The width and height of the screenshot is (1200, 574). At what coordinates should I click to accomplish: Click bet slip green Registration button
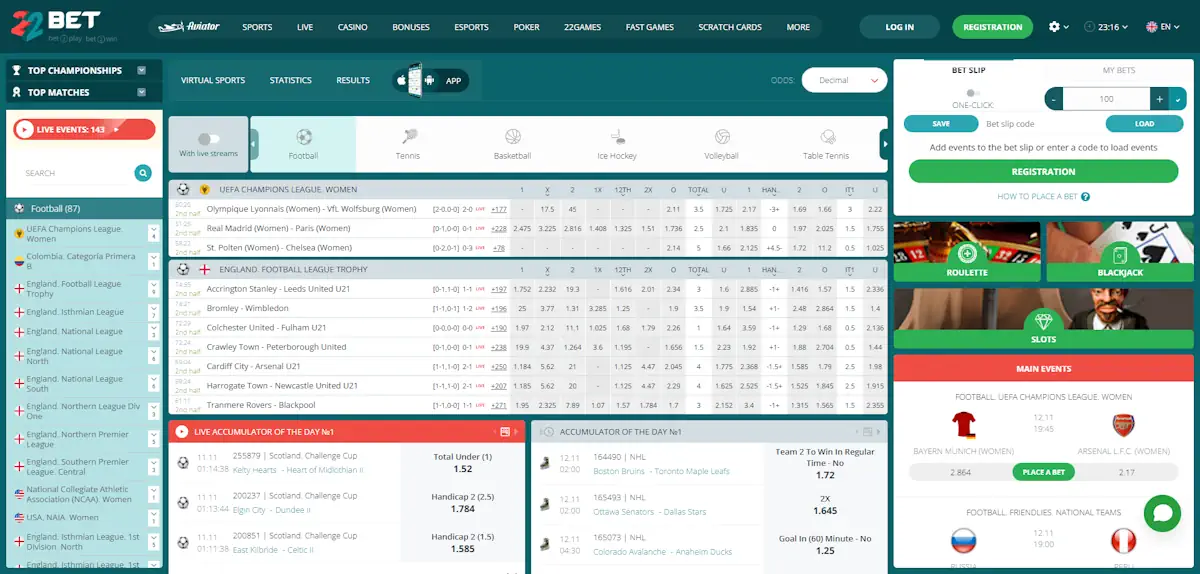[x=1043, y=172]
